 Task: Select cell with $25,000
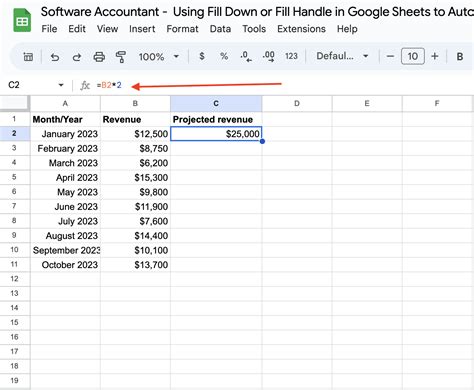216,134
